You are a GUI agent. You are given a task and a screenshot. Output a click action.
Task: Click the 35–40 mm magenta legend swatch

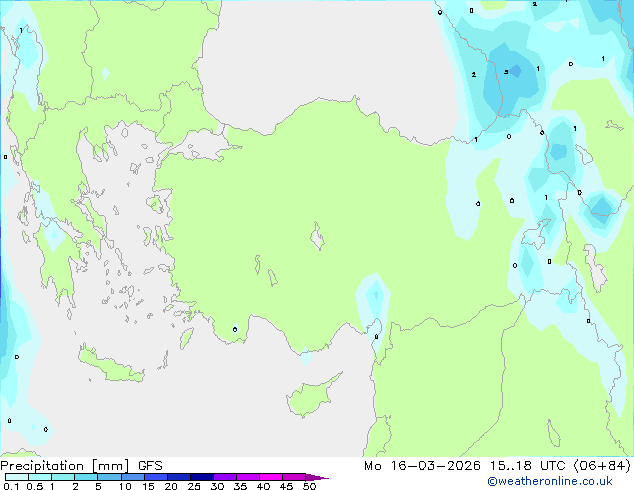tap(247, 477)
